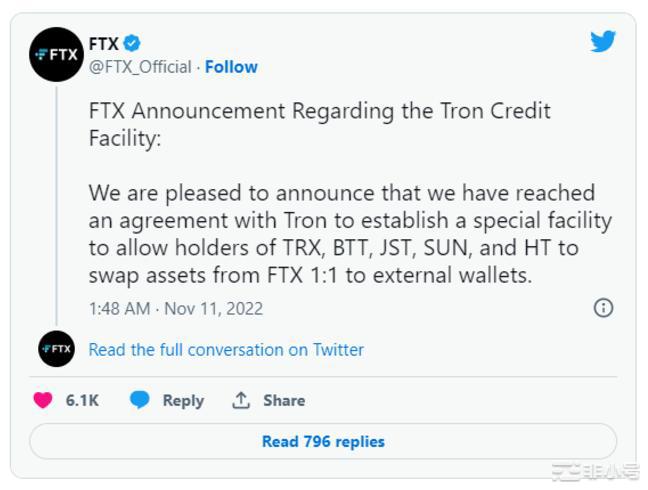Click the FTX display name
The width and height of the screenshot is (648, 490).
click(x=103, y=43)
